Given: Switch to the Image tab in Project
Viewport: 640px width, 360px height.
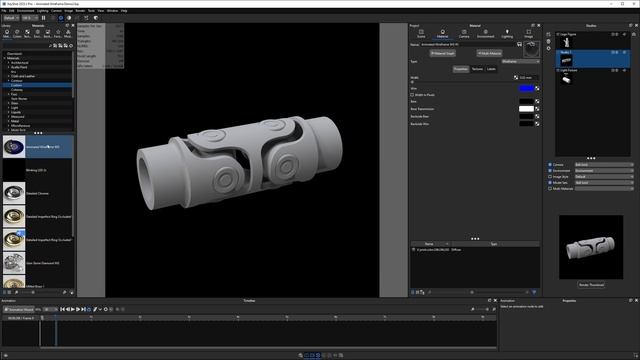Looking at the screenshot, I should (529, 33).
